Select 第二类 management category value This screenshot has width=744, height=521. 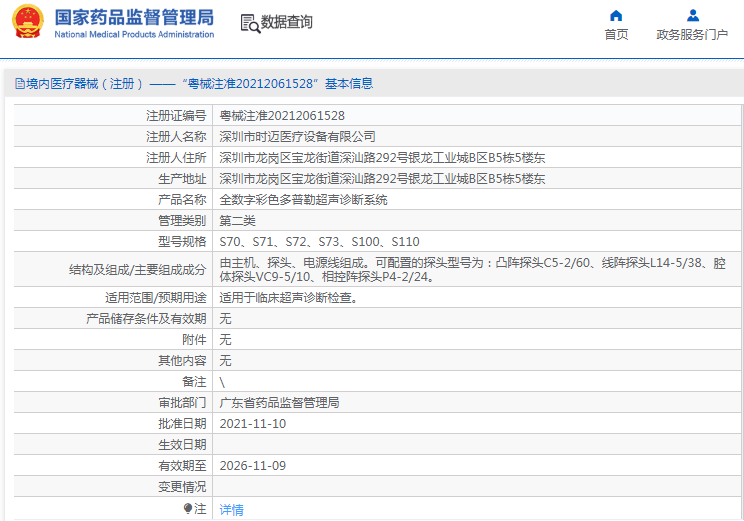(x=237, y=221)
